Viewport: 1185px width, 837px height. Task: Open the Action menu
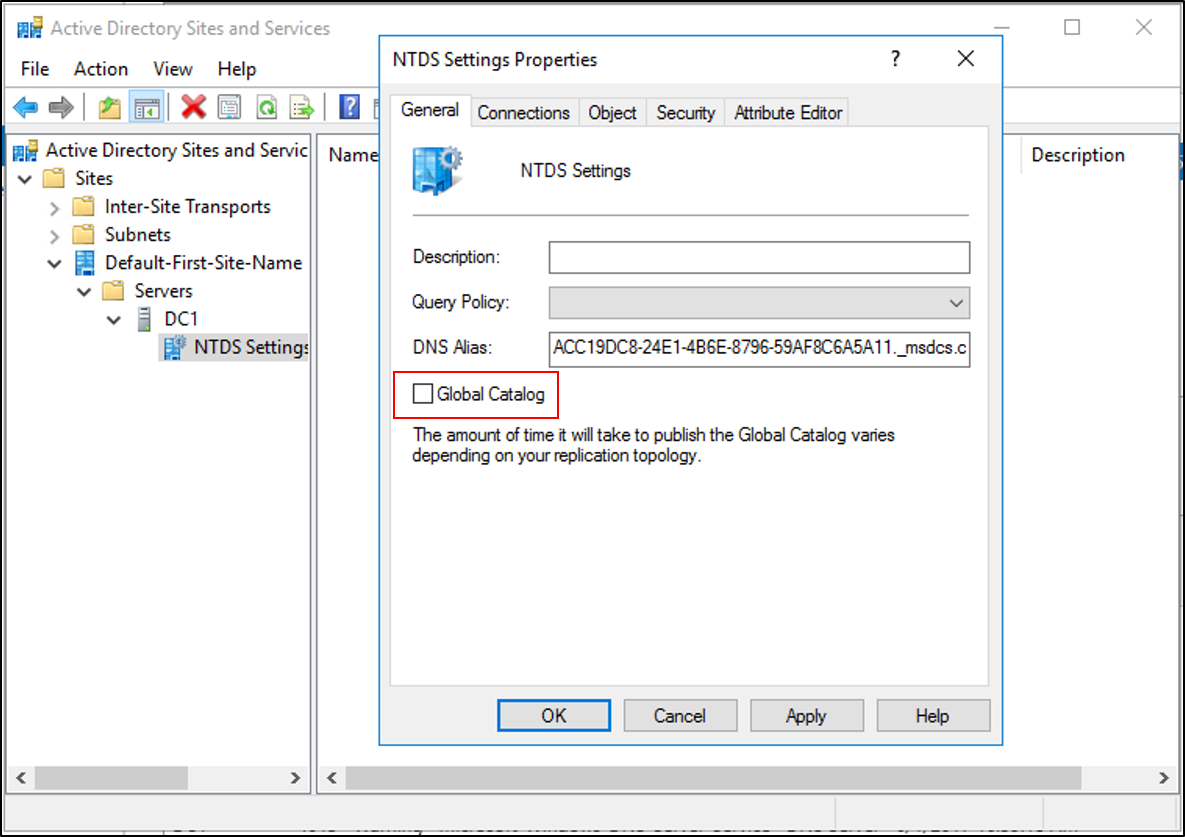(101, 69)
